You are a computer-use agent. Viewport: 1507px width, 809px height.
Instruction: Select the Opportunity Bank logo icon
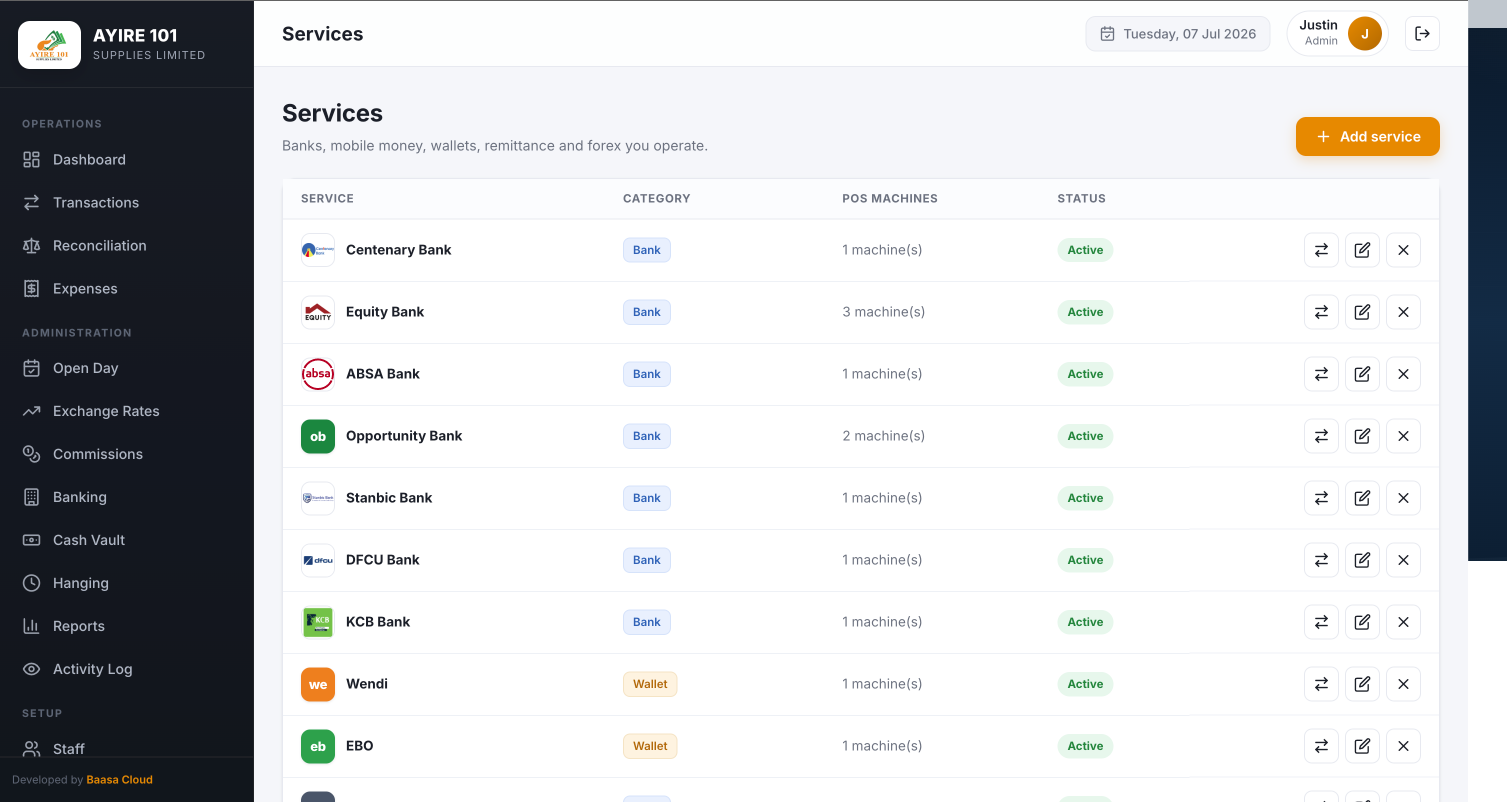[x=318, y=436]
